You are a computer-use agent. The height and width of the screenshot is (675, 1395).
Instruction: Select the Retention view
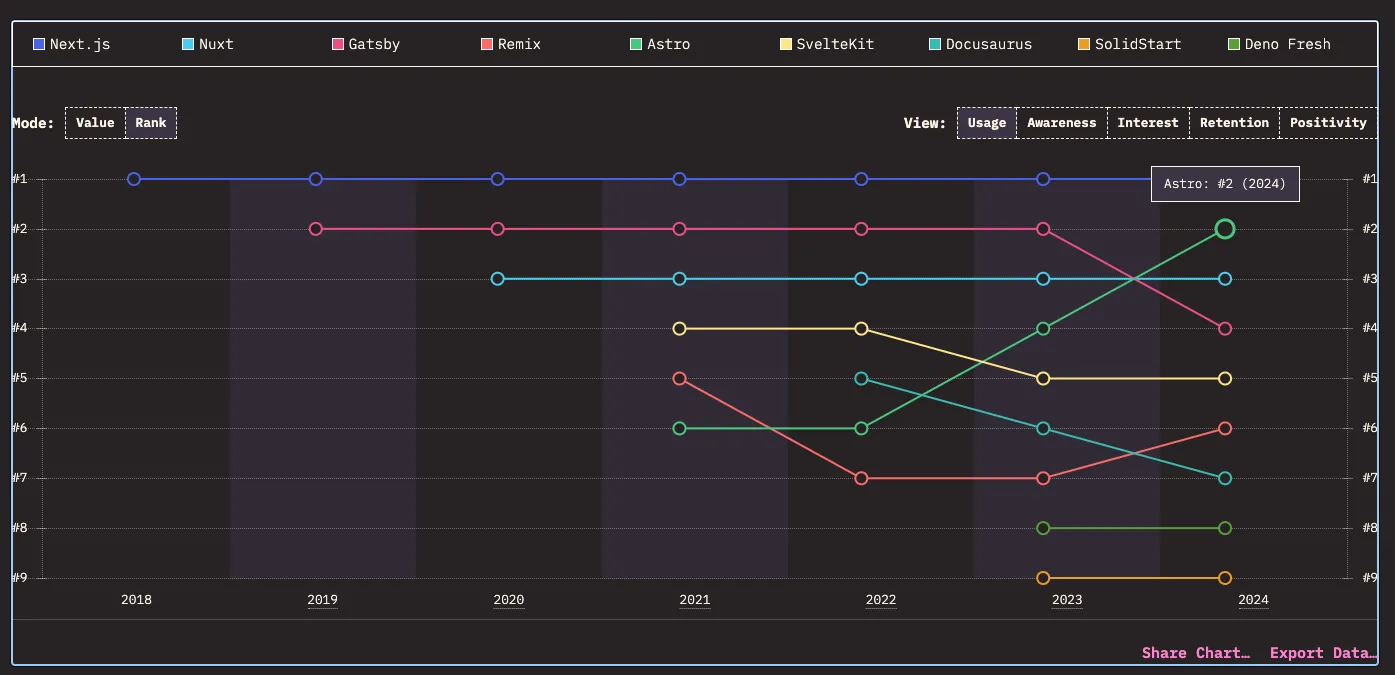tap(1234, 123)
